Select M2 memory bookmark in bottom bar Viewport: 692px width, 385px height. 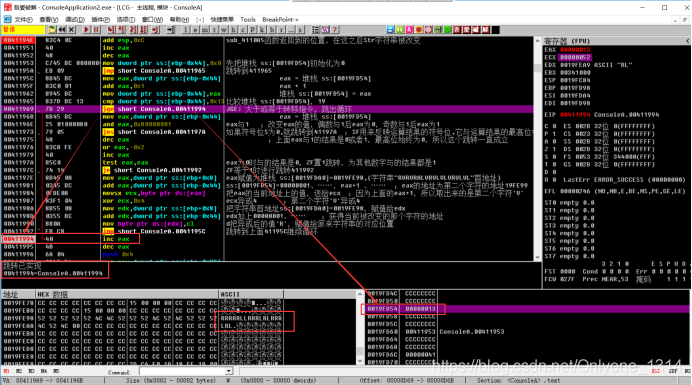19,371
